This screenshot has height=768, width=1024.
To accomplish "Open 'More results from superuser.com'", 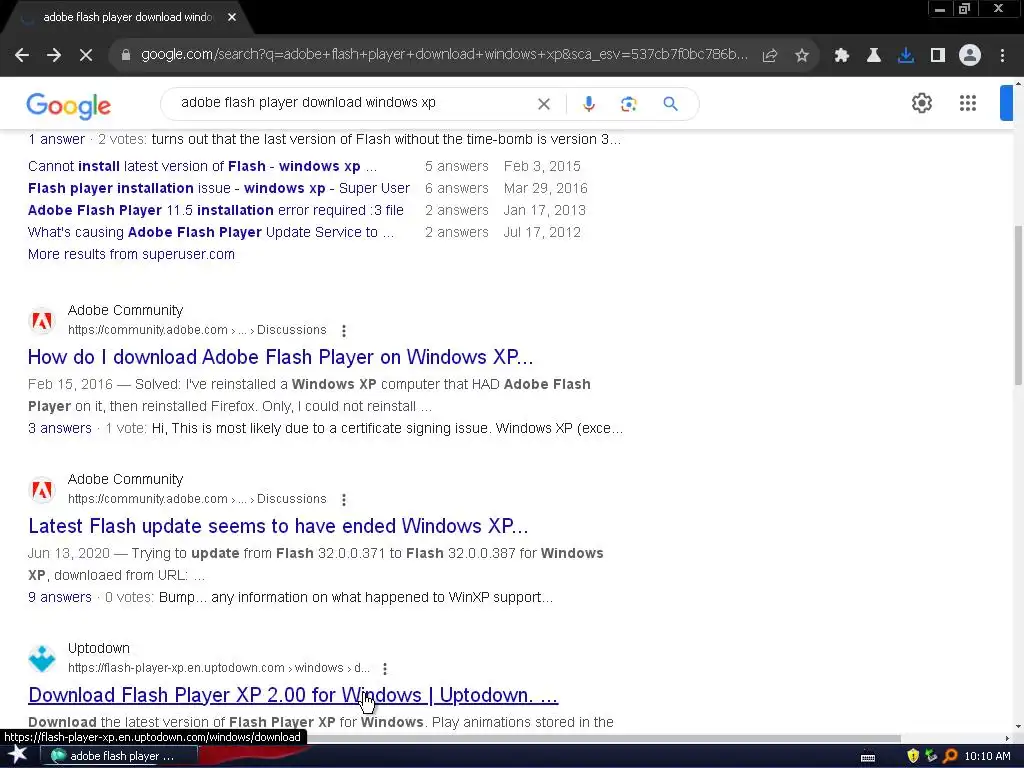I will pyautogui.click(x=131, y=254).
